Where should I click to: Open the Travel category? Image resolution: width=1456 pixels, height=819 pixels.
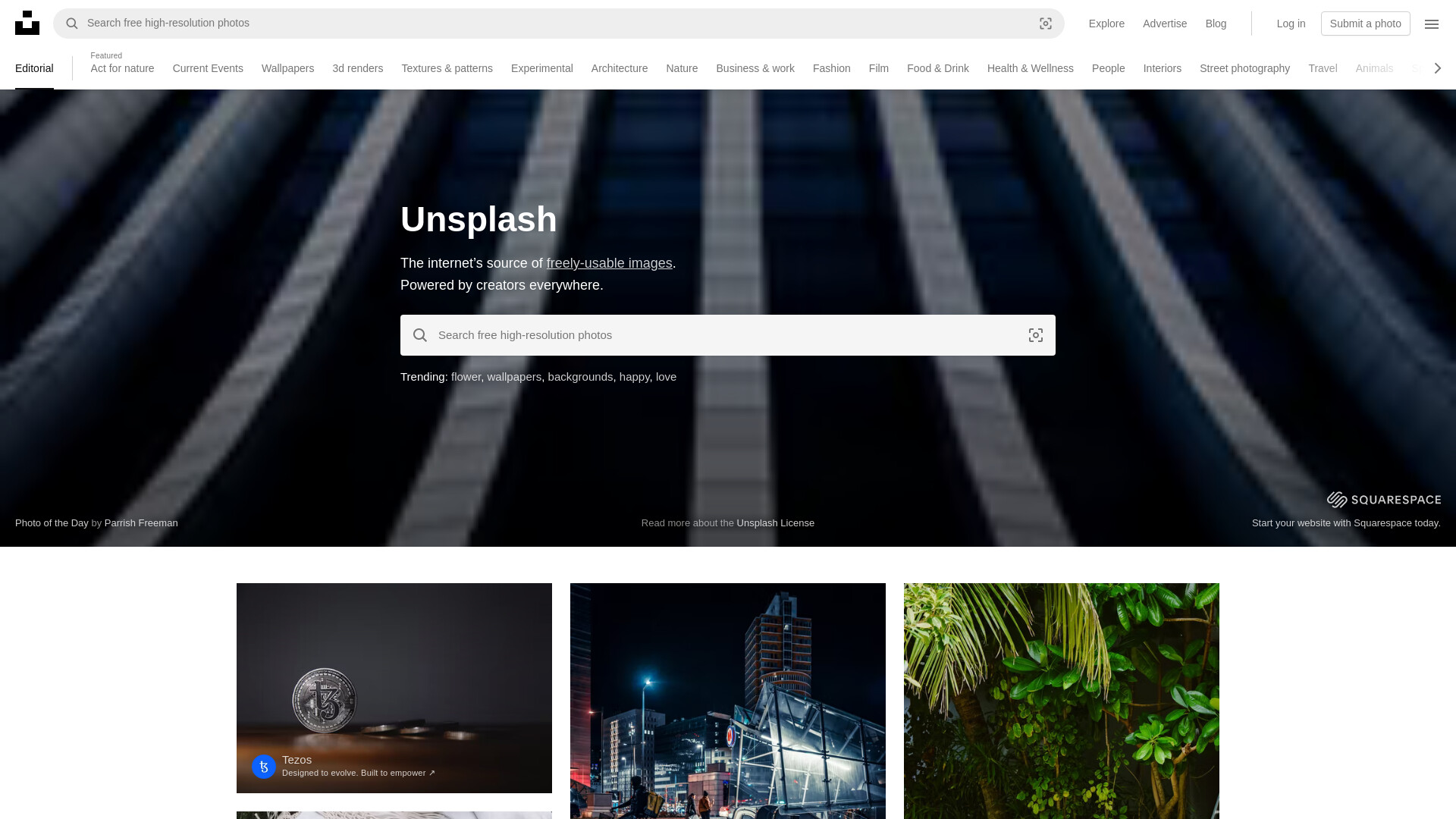1323,68
